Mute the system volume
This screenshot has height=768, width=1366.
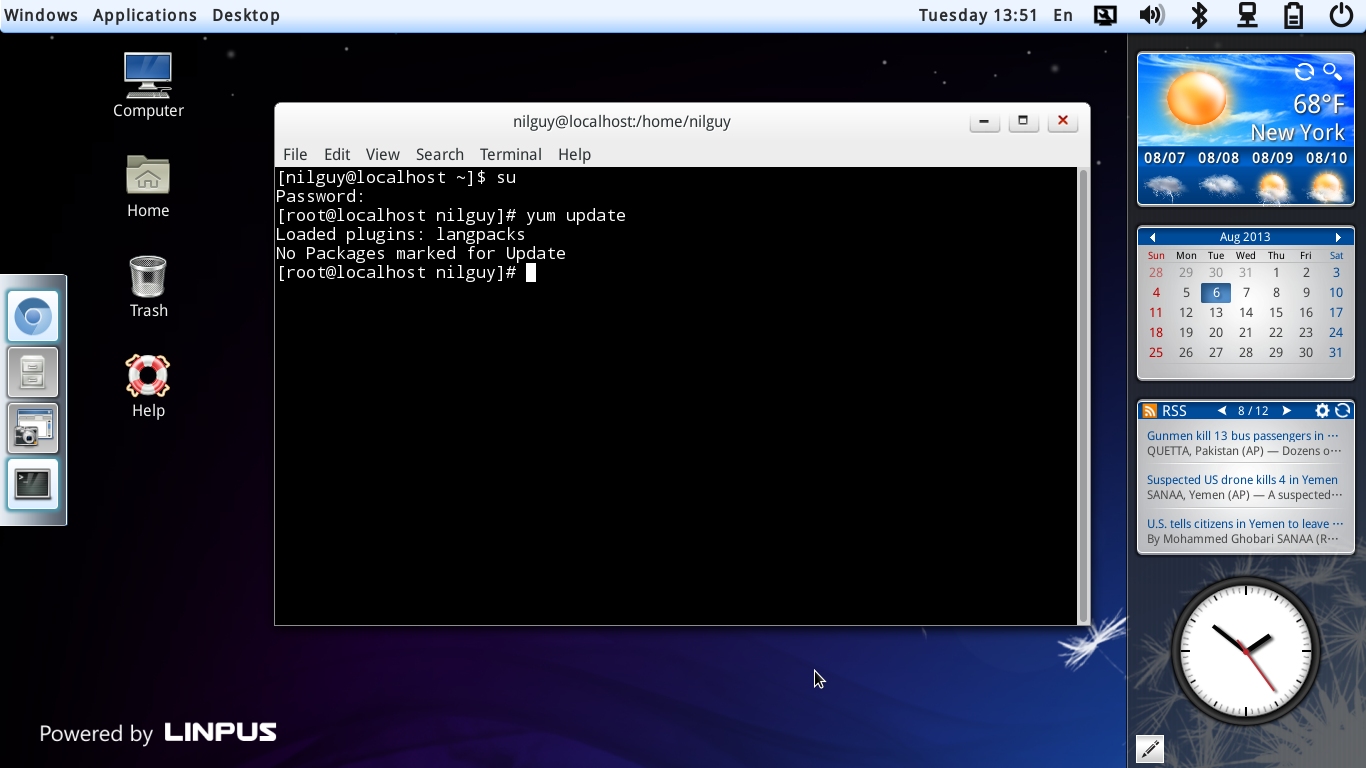point(1151,15)
